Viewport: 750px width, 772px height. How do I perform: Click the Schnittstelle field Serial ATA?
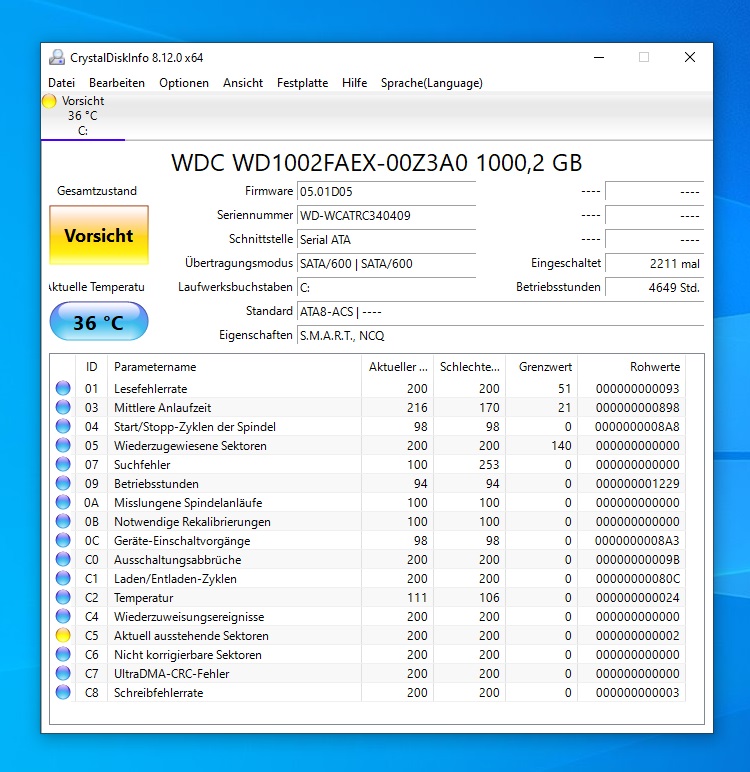coord(387,240)
